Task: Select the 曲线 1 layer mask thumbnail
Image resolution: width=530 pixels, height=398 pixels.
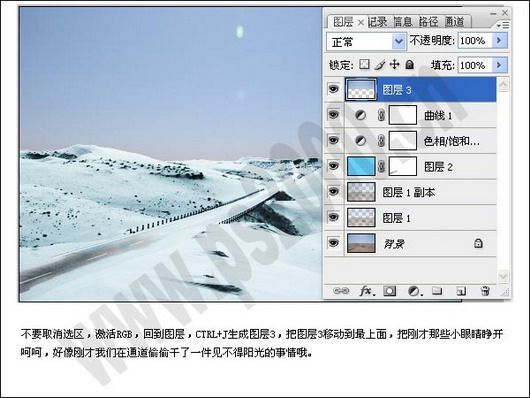Action: pyautogui.click(x=403, y=115)
